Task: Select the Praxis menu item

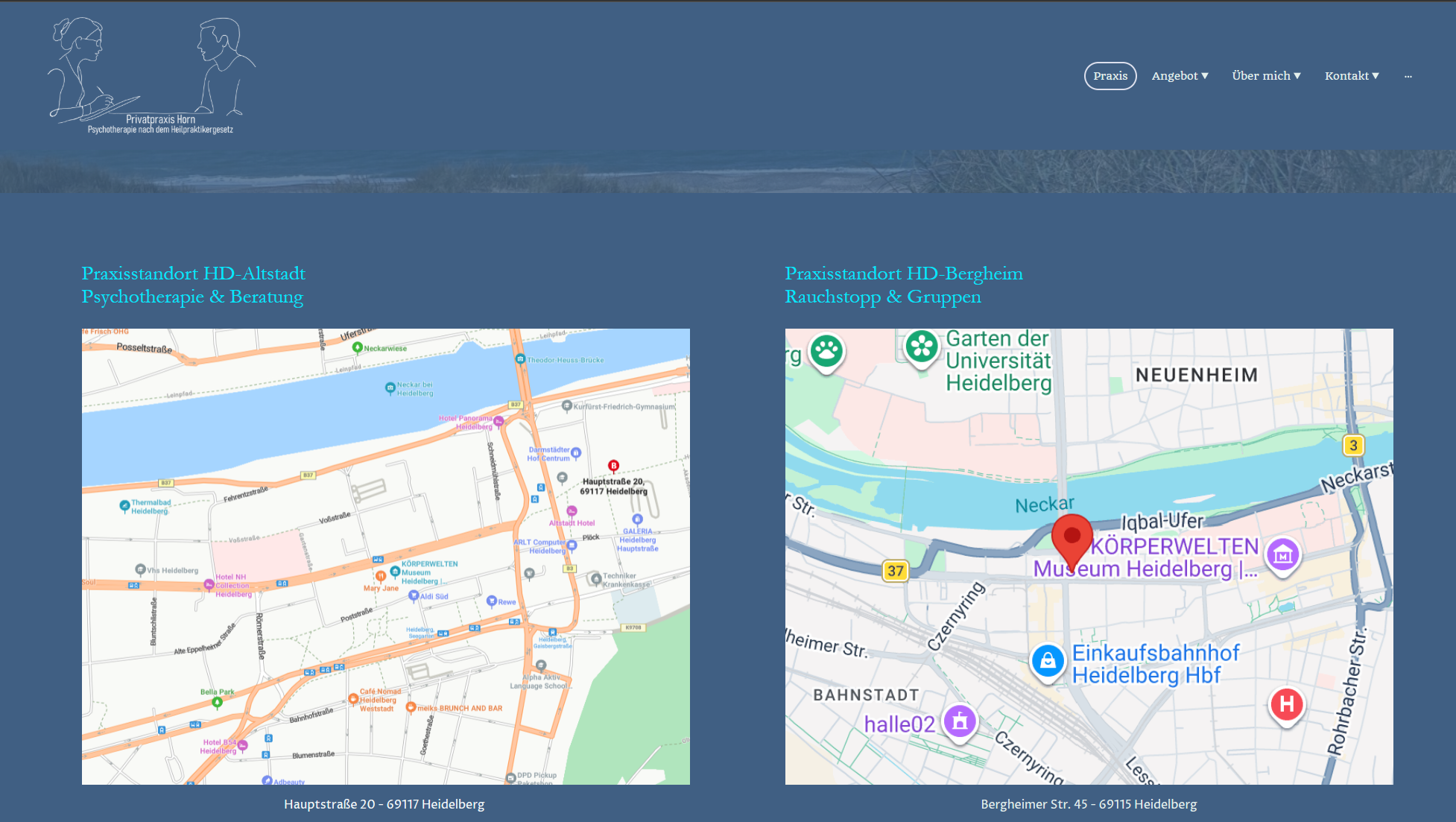Action: point(1110,76)
